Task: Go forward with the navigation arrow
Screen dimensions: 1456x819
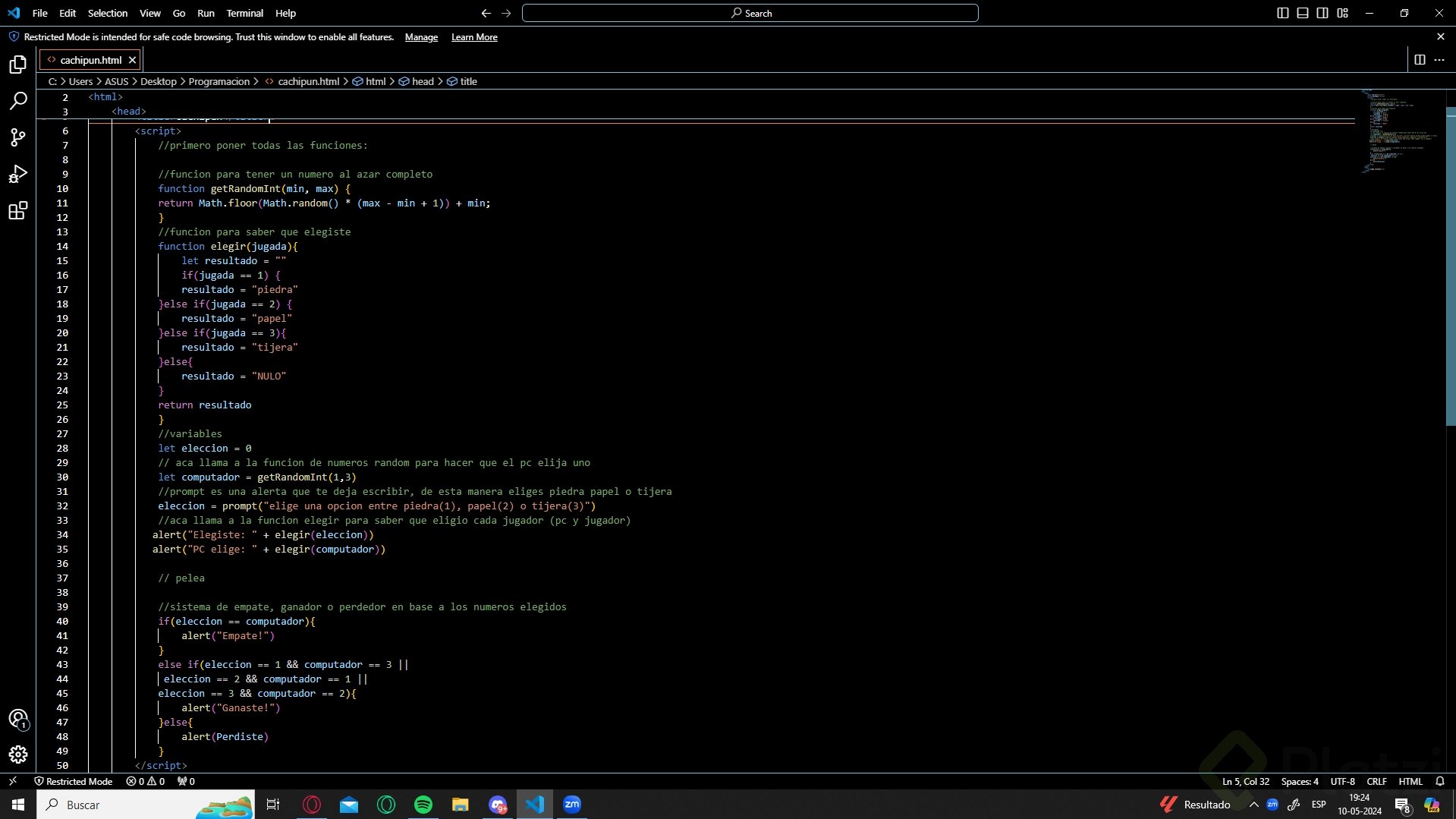Action: (x=506, y=13)
